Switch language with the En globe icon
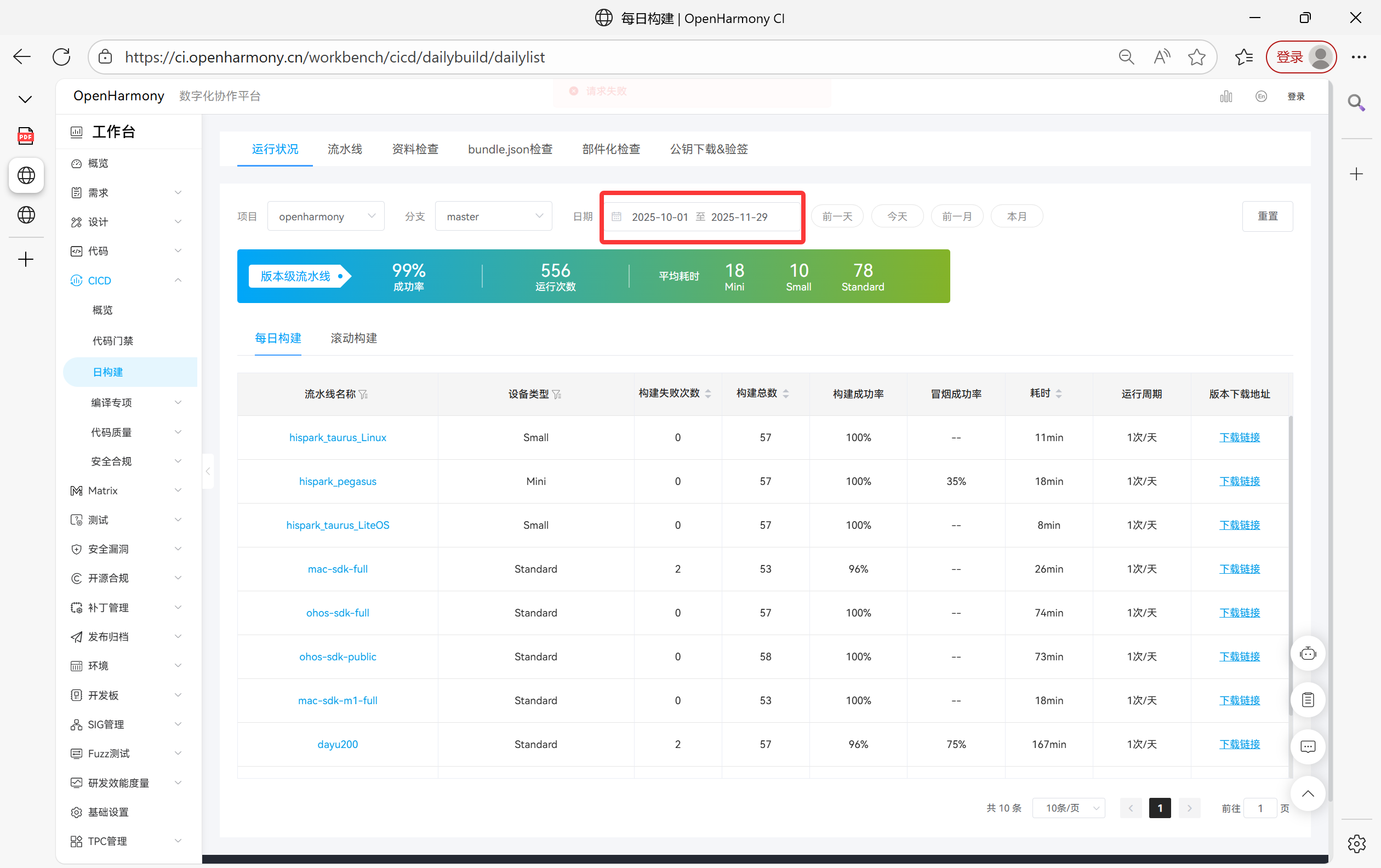The width and height of the screenshot is (1381, 868). tap(1260, 96)
